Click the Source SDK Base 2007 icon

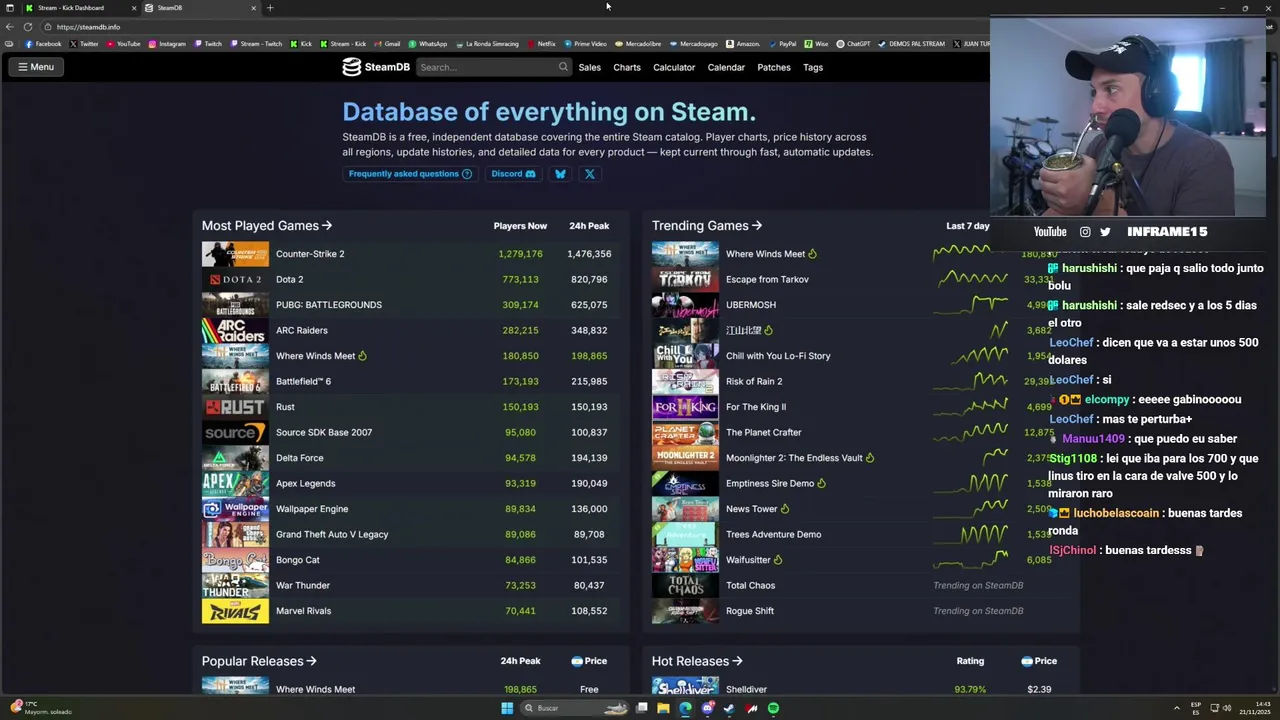235,432
